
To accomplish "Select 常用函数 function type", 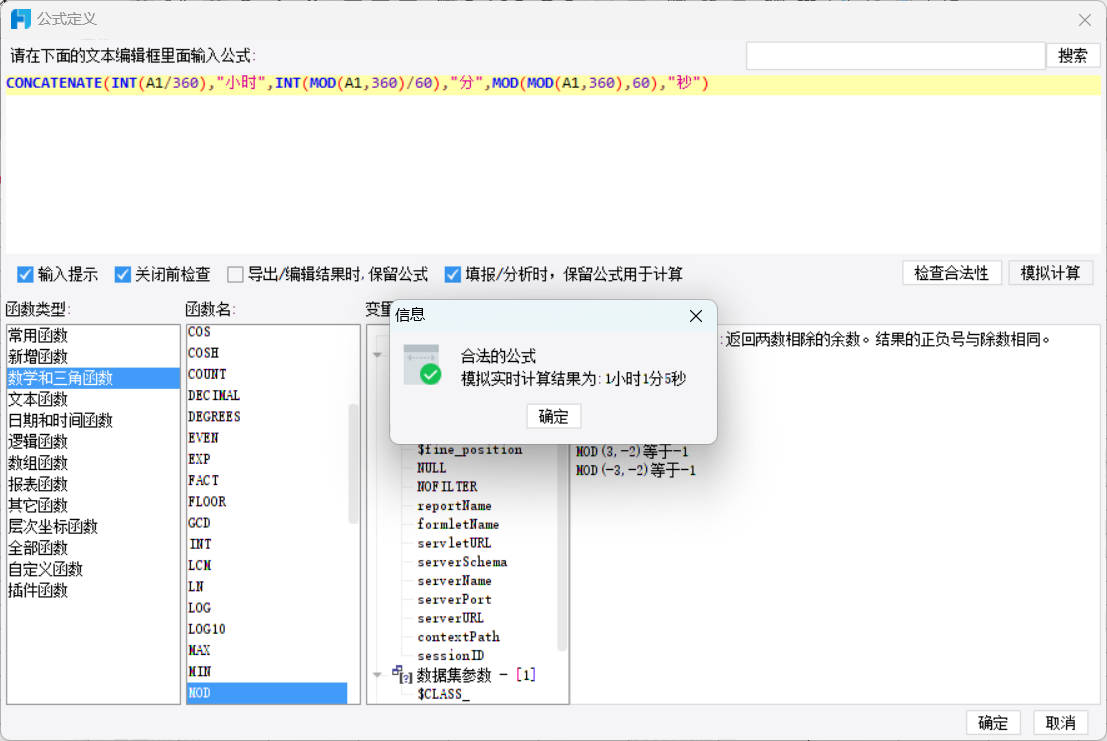I will (x=93, y=335).
